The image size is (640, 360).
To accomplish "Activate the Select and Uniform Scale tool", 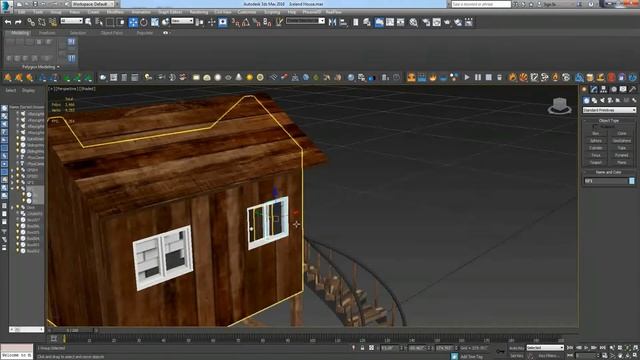I will 155,22.
